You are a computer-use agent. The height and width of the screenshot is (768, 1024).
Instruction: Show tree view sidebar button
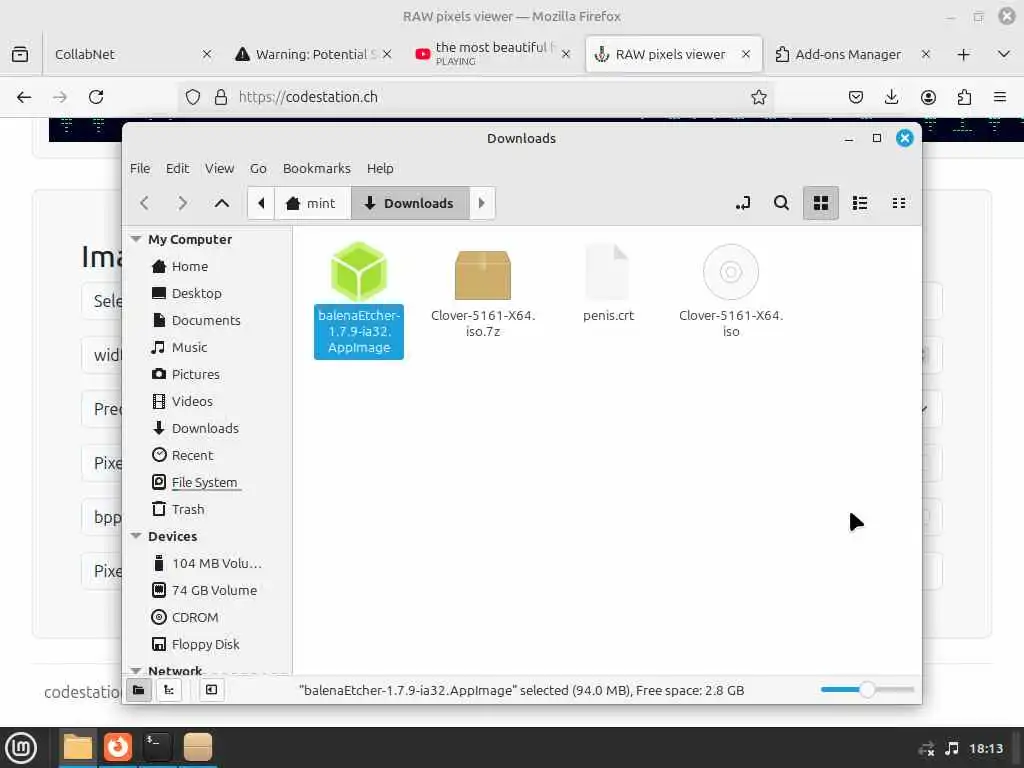point(169,690)
